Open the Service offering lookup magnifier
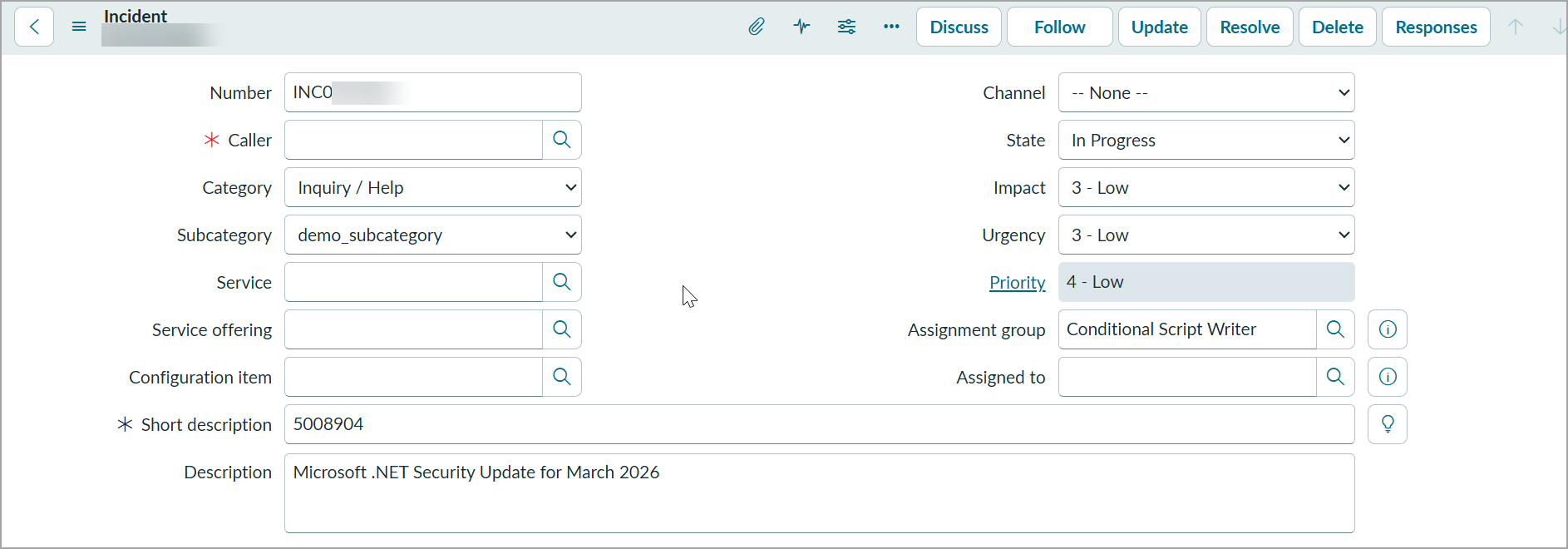The height and width of the screenshot is (549, 1568). (562, 329)
